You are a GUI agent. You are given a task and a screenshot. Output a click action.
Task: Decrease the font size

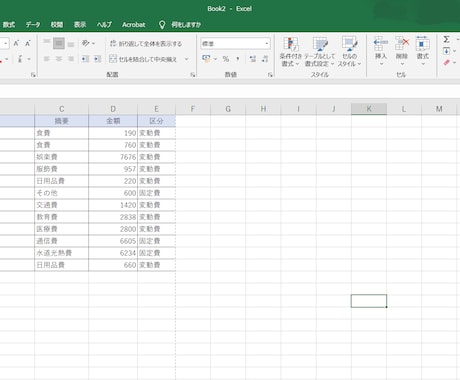(28, 43)
